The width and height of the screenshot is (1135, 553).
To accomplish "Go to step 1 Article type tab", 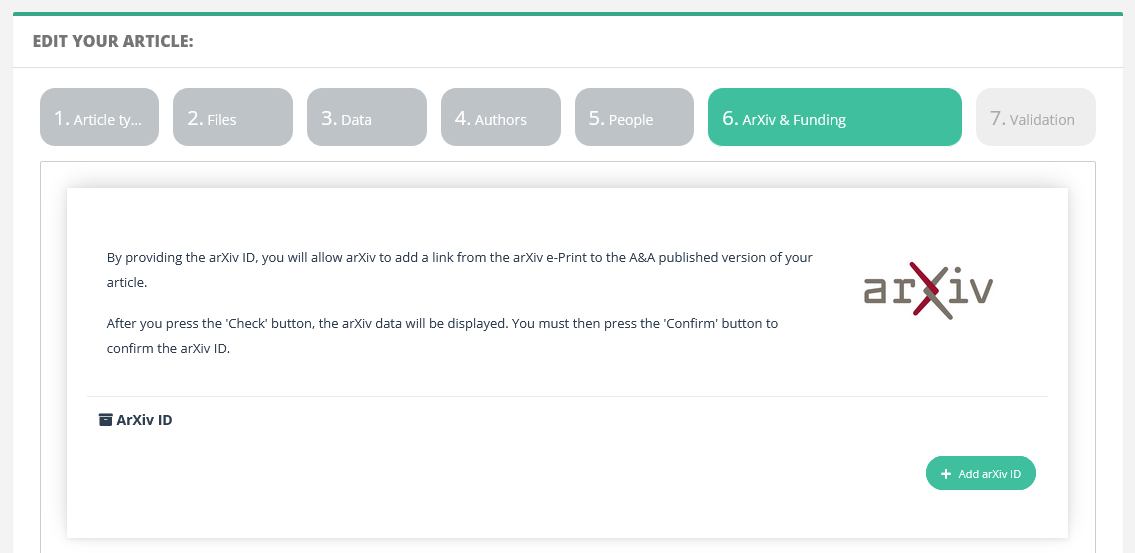I will point(99,117).
